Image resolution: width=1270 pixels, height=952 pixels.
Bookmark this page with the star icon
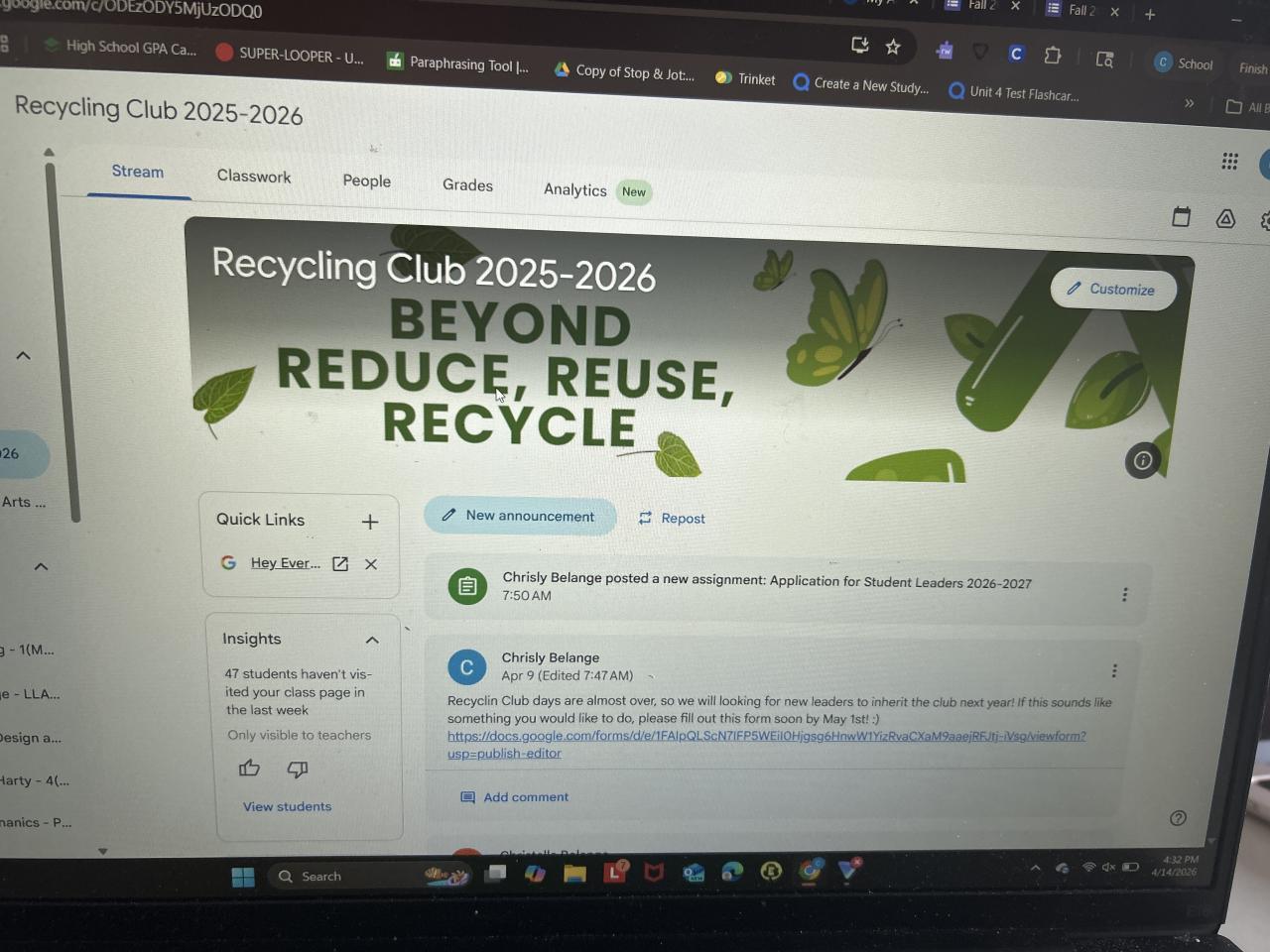click(x=893, y=47)
